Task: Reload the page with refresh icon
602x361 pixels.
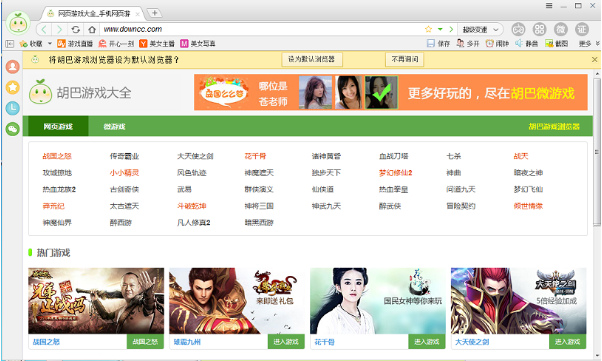Action: [x=76, y=29]
